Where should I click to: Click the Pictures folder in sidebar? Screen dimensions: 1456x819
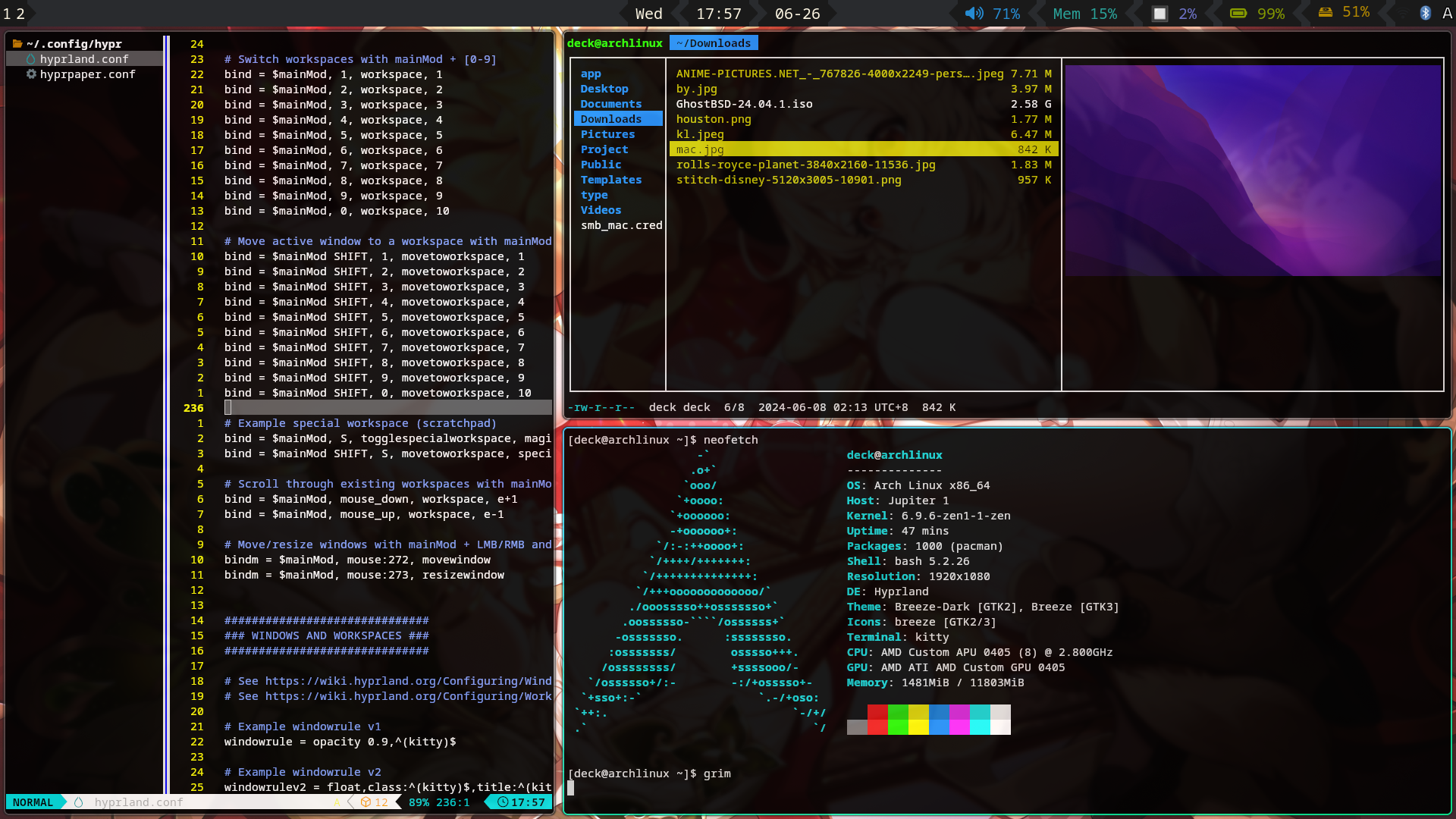pyautogui.click(x=607, y=133)
